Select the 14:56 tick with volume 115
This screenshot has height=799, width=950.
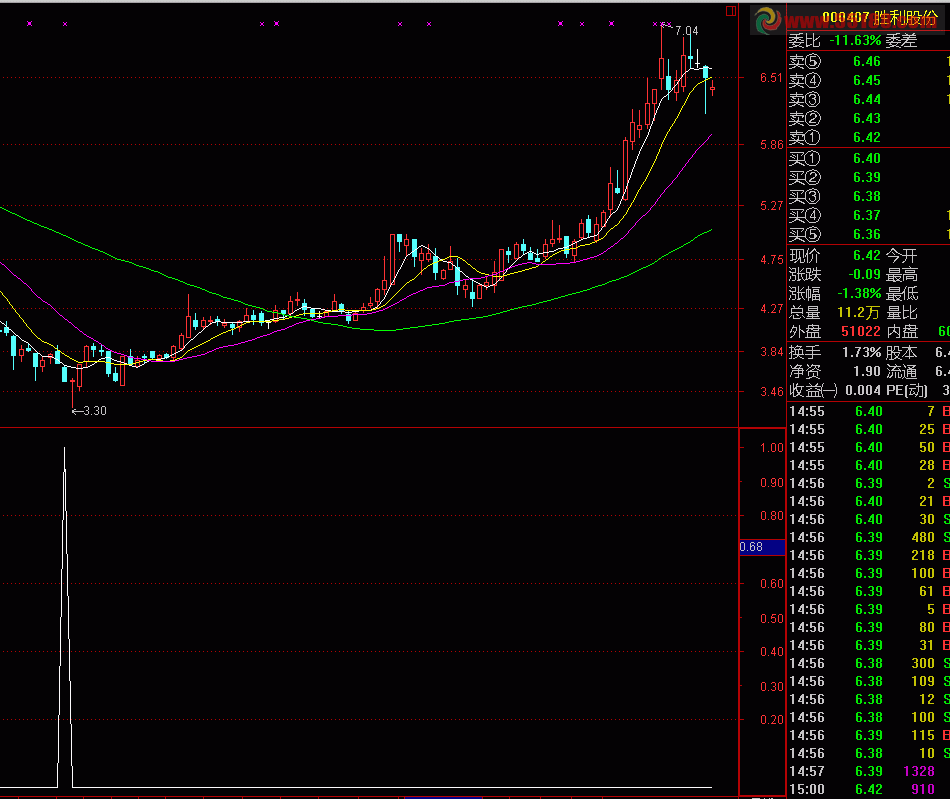[869, 735]
